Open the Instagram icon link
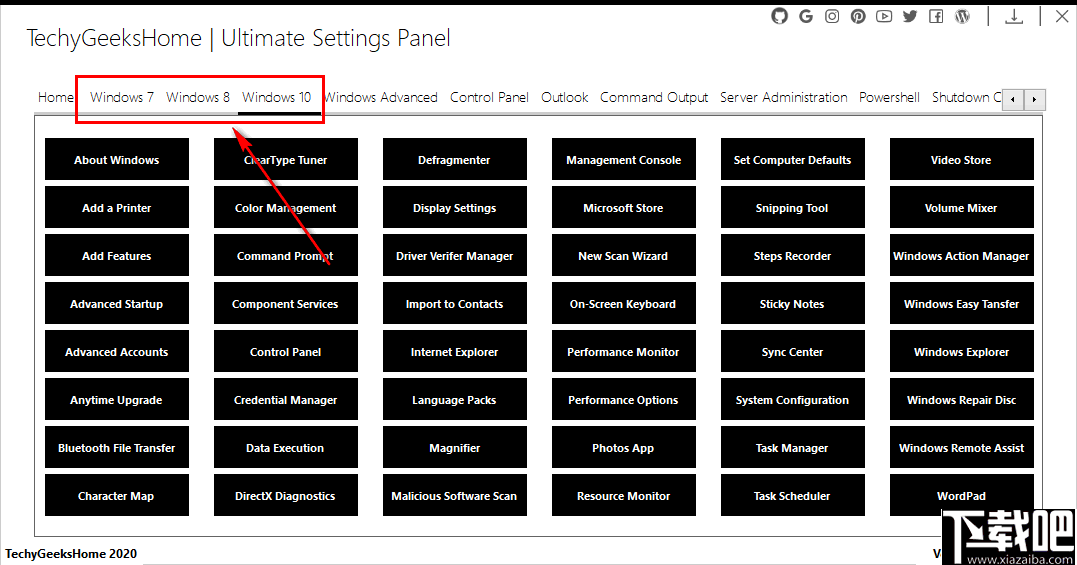1077x565 pixels. click(x=832, y=16)
